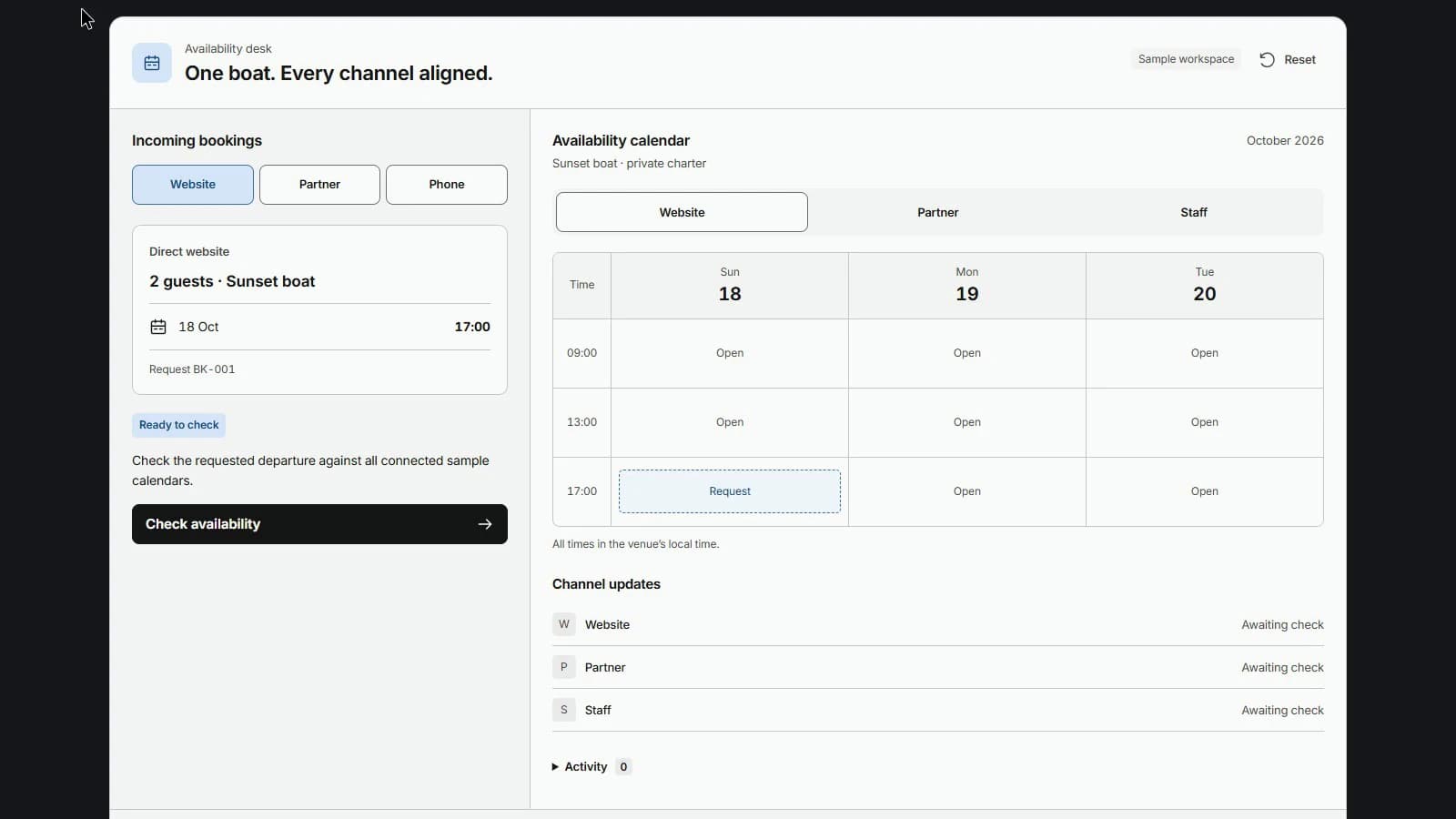
Task: Click the Open slot Tue 20 at 17:00
Action: tap(1205, 491)
